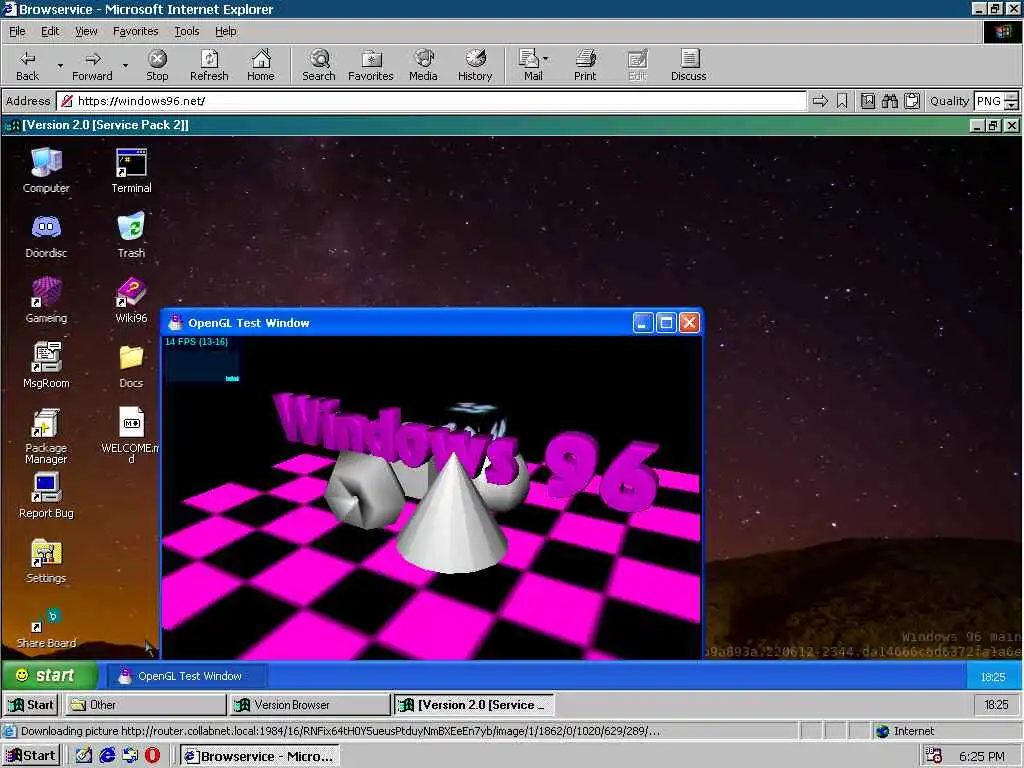This screenshot has width=1024, height=768.
Task: Open the Report Bug shortcut
Action: click(46, 496)
